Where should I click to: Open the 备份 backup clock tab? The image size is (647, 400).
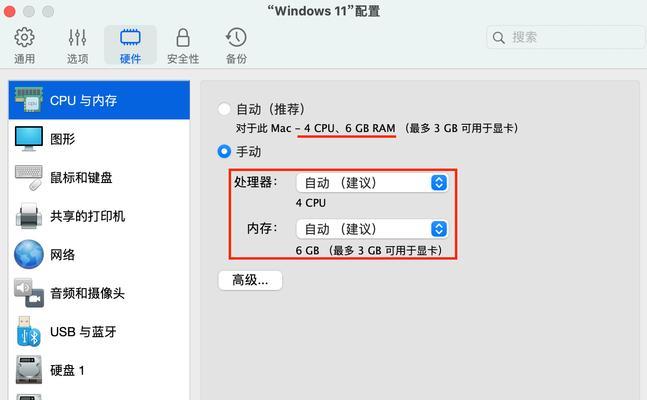pyautogui.click(x=236, y=45)
